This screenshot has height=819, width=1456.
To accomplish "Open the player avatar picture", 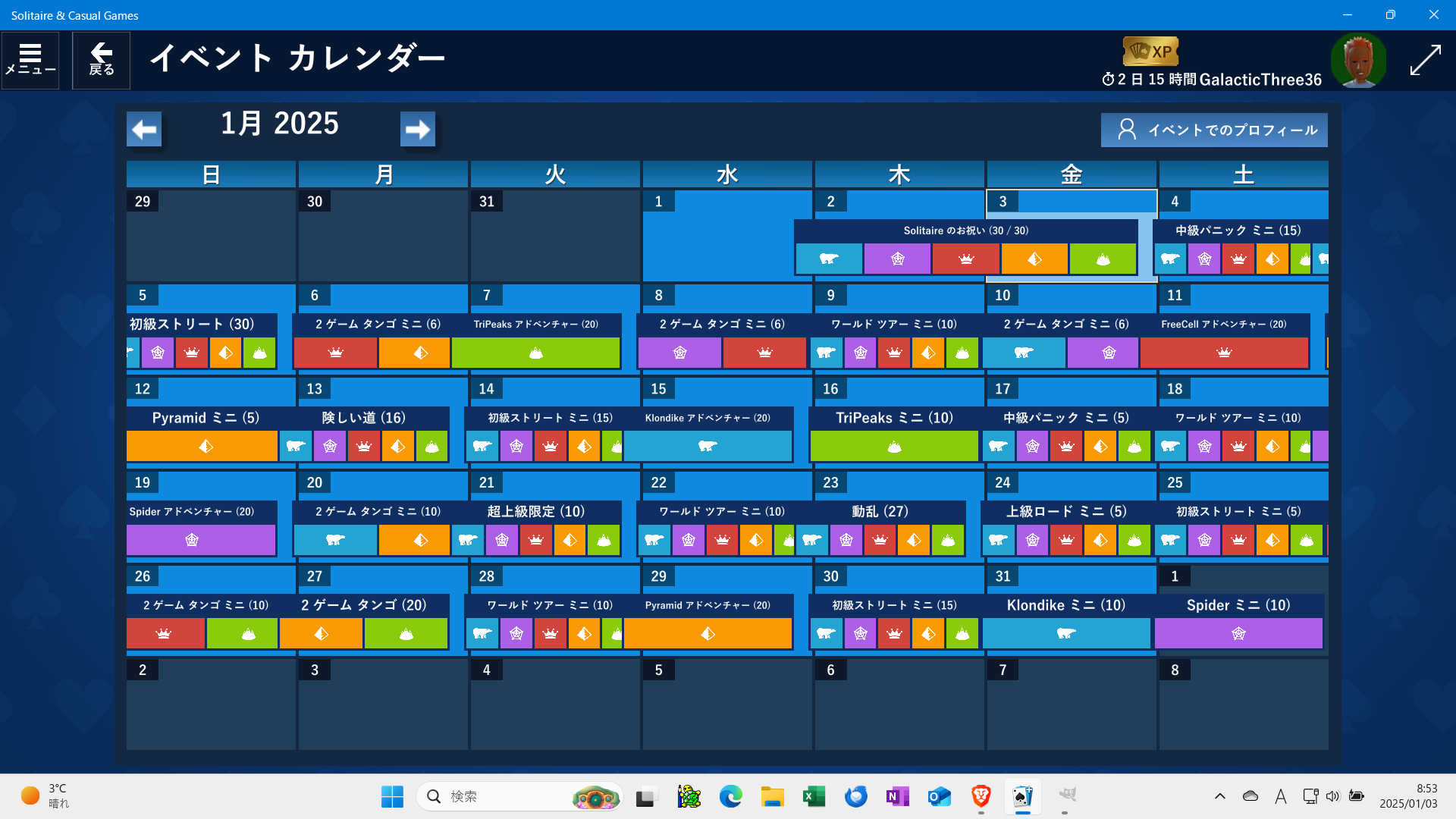I will point(1358,60).
